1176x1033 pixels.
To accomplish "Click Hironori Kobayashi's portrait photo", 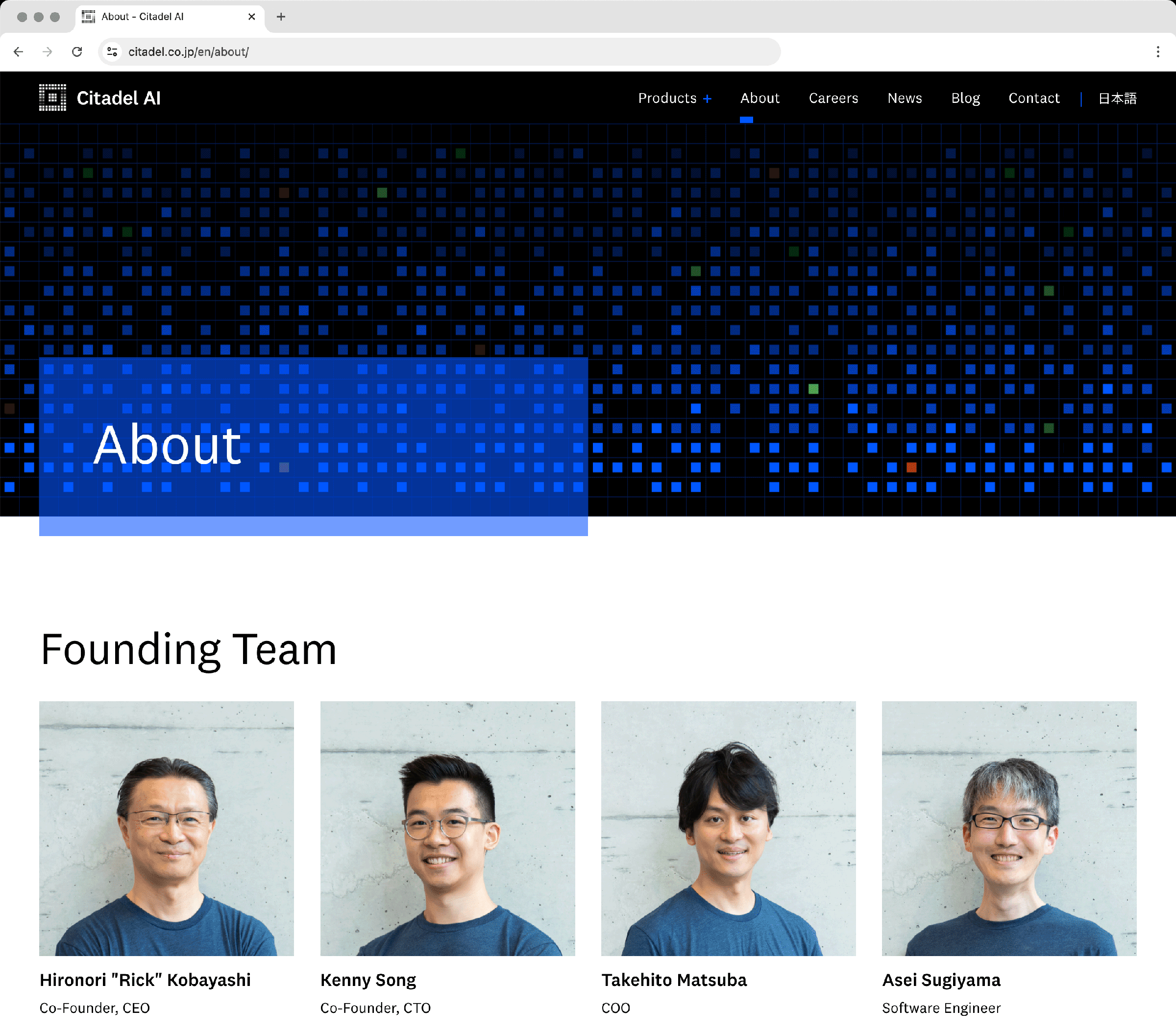I will (166, 828).
